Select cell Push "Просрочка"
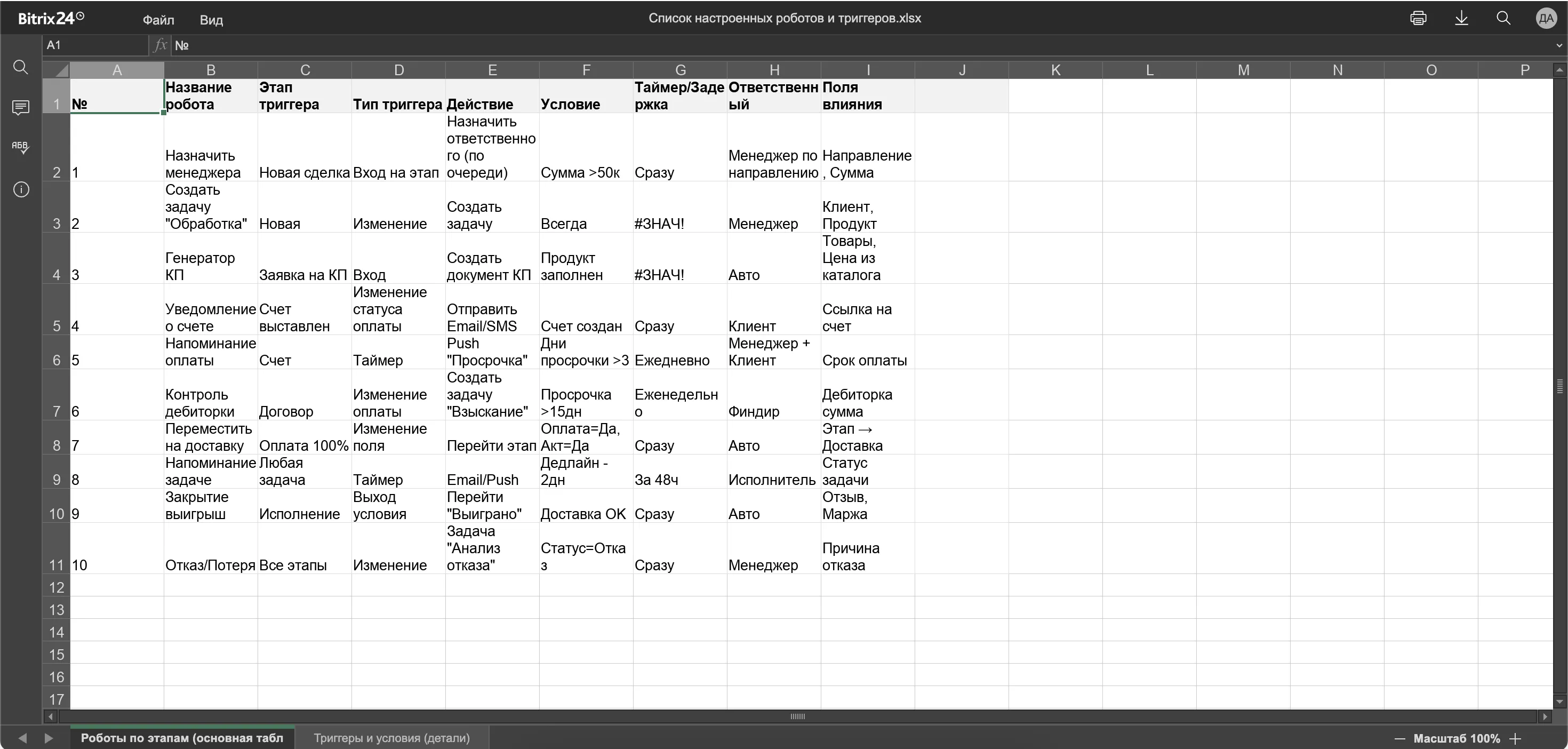 tap(492, 352)
